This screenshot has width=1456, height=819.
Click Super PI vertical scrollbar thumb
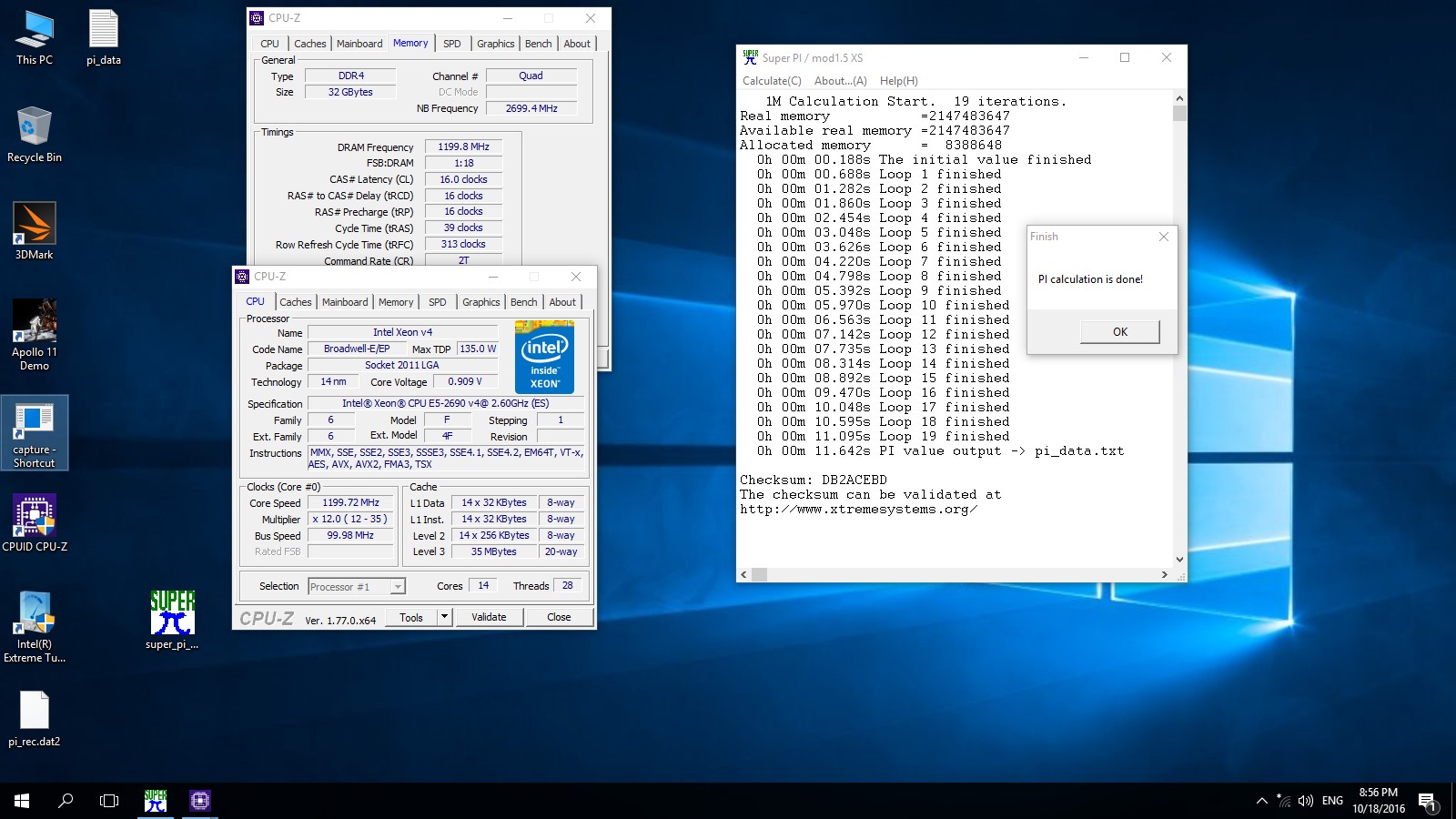tap(1179, 114)
